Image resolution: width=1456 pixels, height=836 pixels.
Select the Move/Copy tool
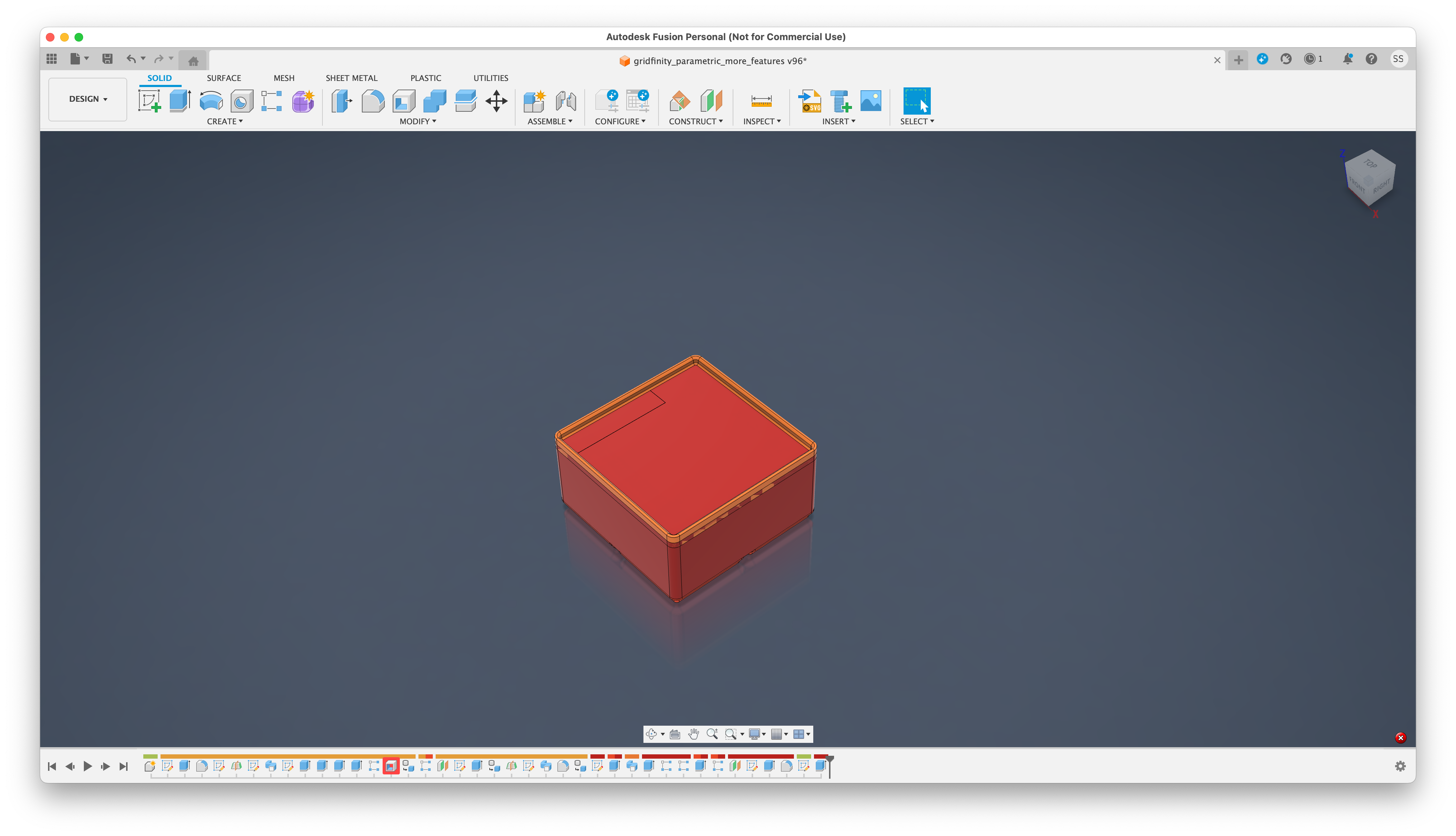(496, 101)
